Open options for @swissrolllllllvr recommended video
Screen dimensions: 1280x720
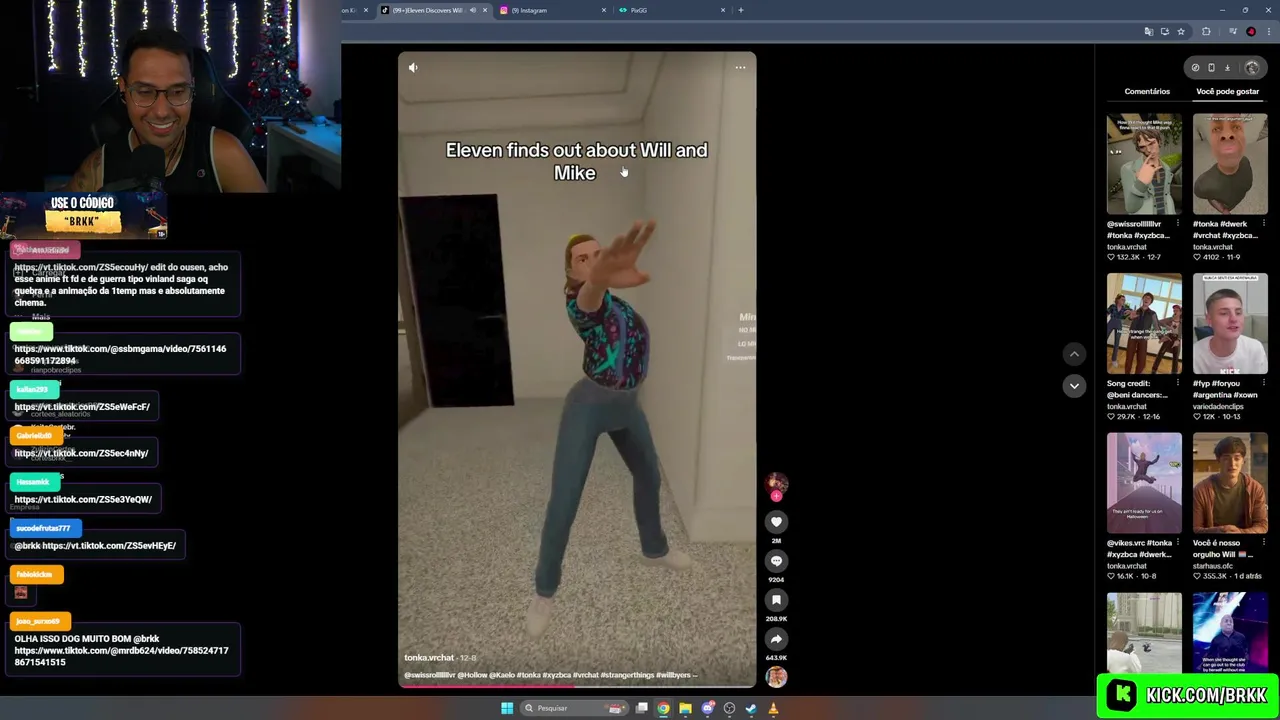pyautogui.click(x=1178, y=224)
